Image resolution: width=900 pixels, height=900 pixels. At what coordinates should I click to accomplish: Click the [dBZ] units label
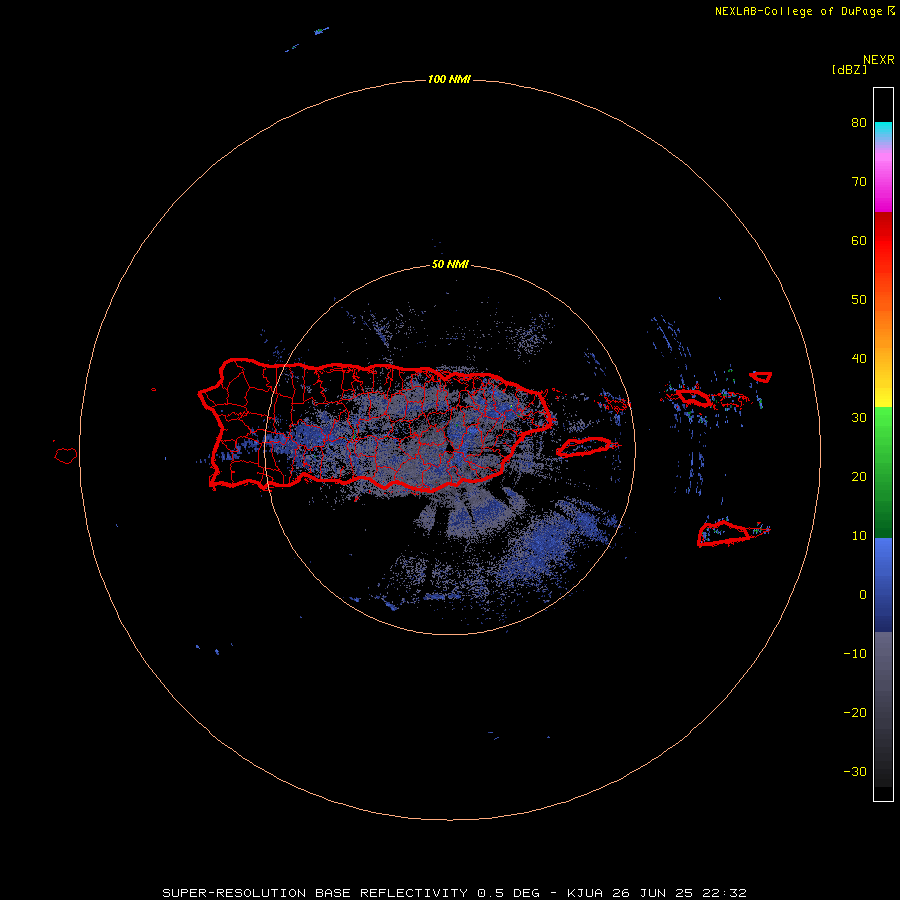(x=849, y=70)
